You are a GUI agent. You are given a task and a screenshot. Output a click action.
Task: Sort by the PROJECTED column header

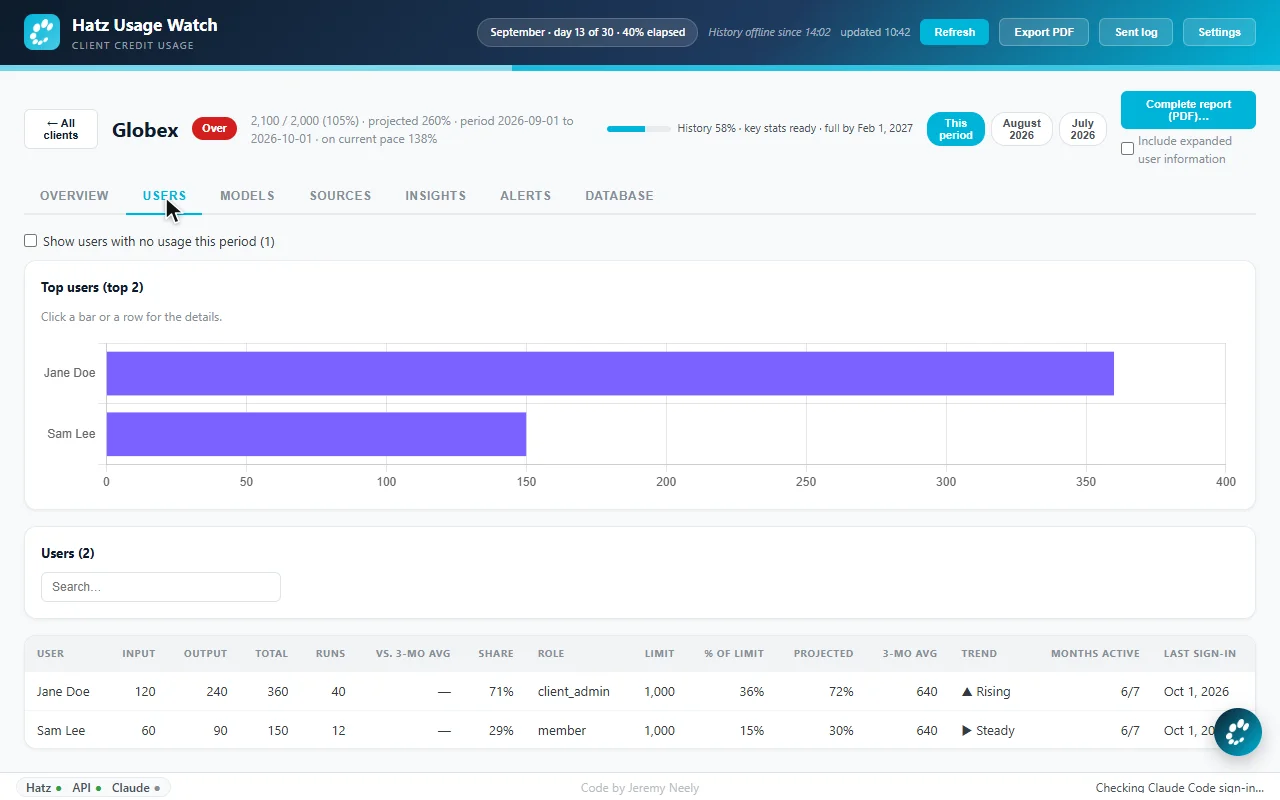click(x=823, y=654)
